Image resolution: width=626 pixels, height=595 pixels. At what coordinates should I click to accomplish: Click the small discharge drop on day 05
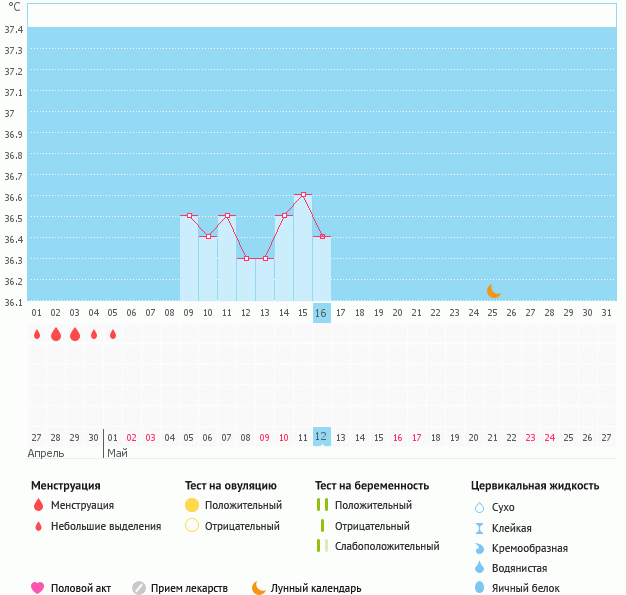[113, 334]
